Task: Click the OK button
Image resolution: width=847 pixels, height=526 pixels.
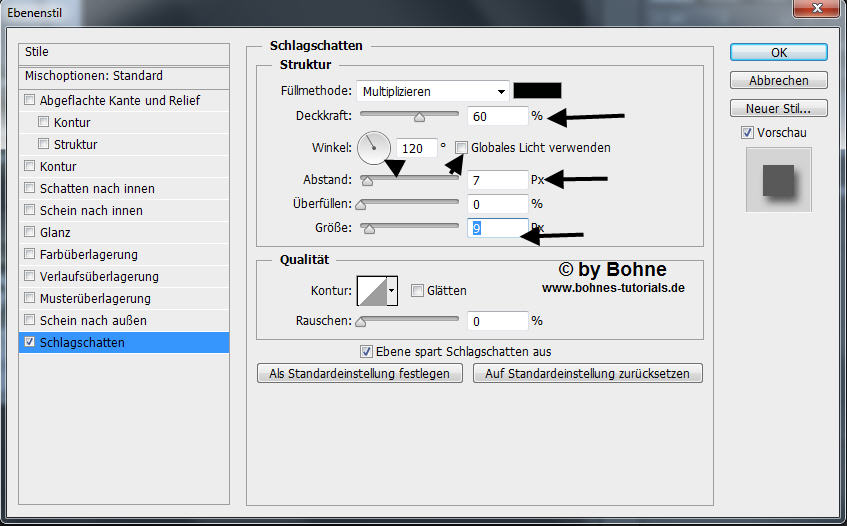Action: pyautogui.click(x=778, y=53)
